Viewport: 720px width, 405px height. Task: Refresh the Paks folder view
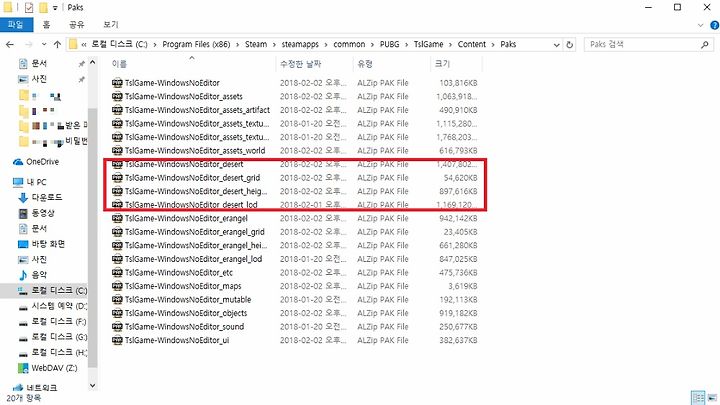570,45
